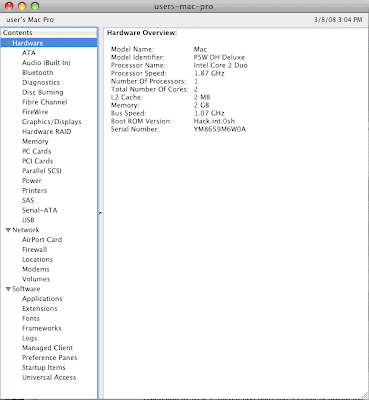Open AirPort Card entry
This screenshot has height=400, width=369.
click(42, 240)
